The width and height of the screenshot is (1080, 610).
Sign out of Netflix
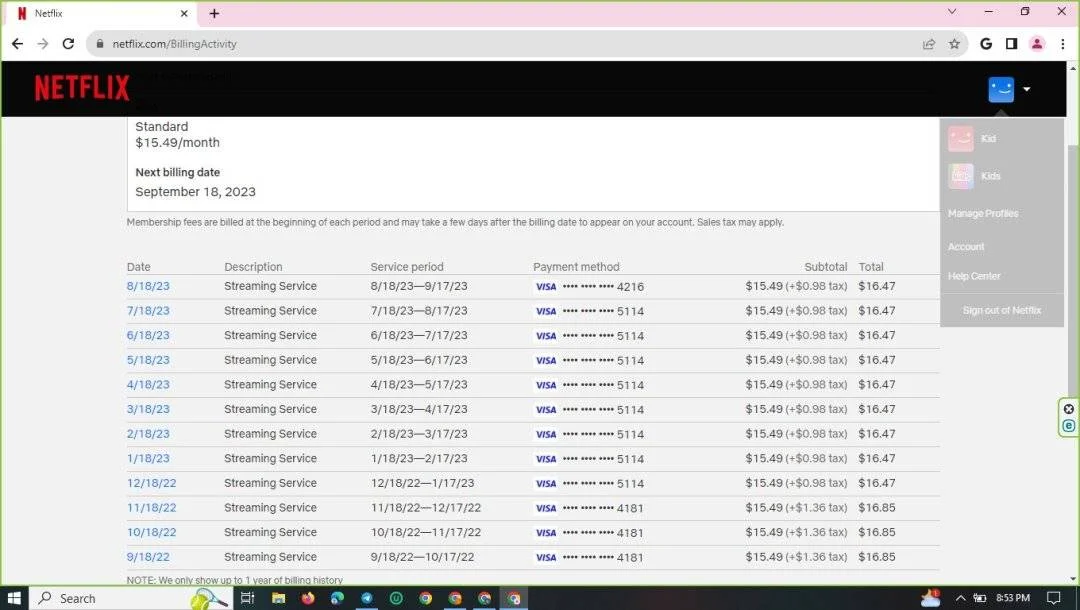pyautogui.click(x=1001, y=311)
